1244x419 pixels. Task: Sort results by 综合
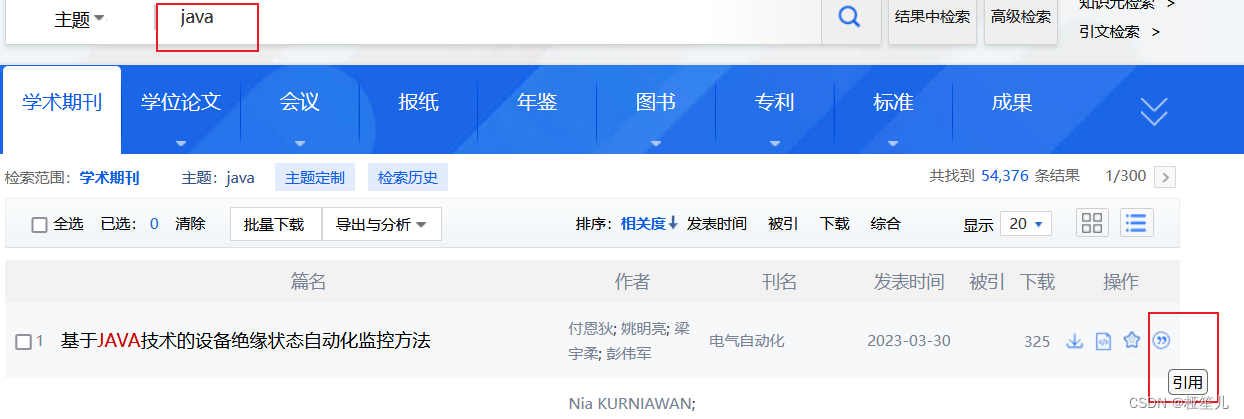click(x=886, y=224)
